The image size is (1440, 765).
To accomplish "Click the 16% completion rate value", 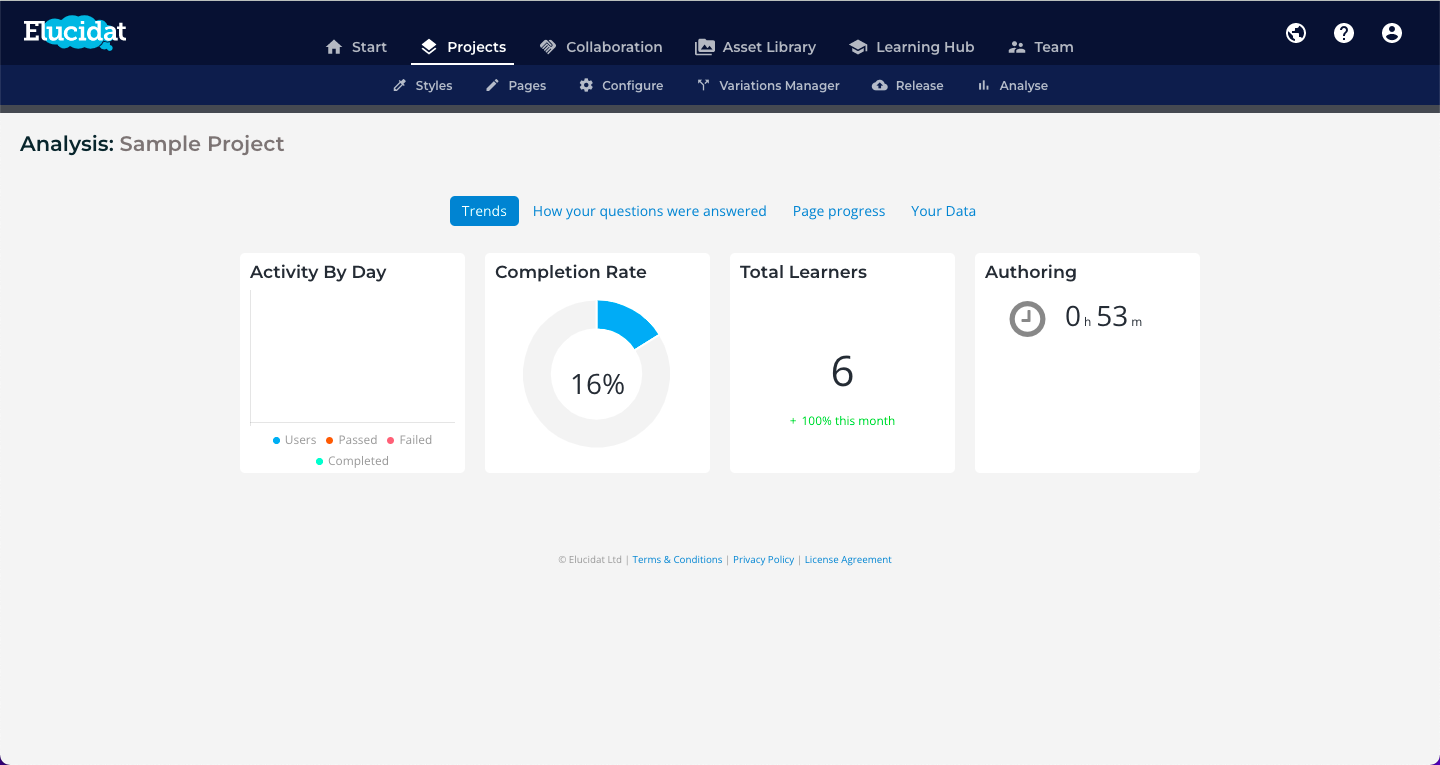I will coord(597,384).
